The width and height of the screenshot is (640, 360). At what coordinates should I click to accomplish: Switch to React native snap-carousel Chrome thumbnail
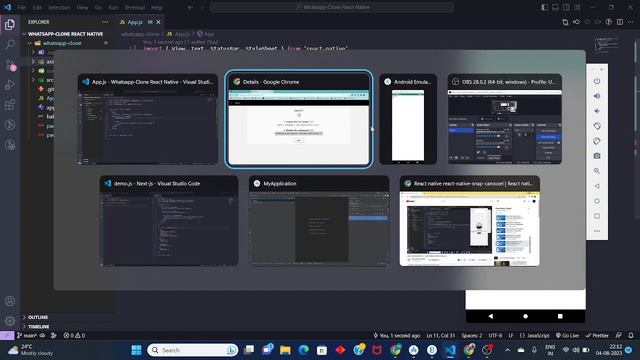pyautogui.click(x=469, y=221)
